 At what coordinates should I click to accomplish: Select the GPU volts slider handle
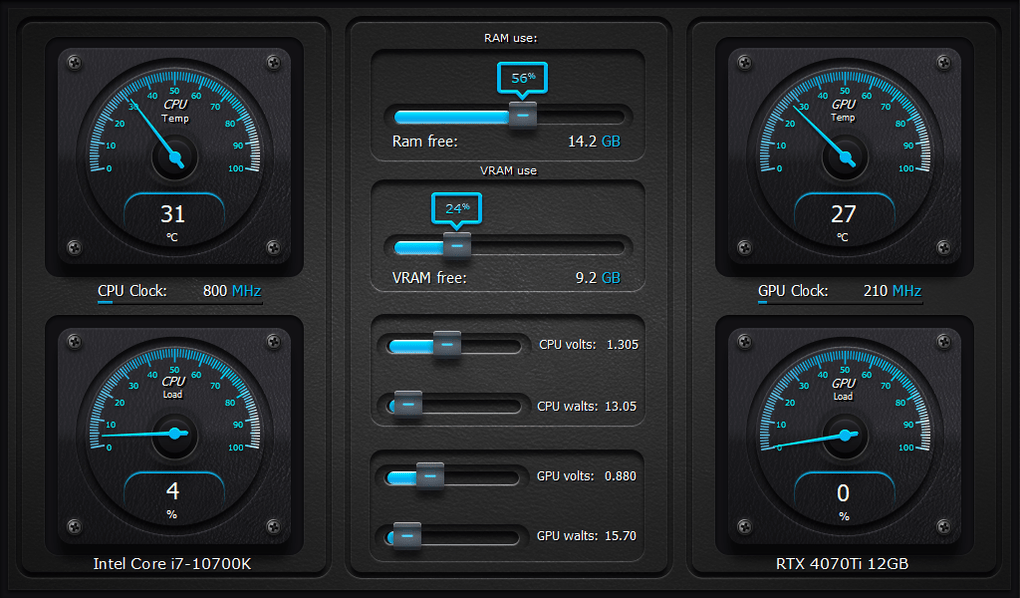430,476
